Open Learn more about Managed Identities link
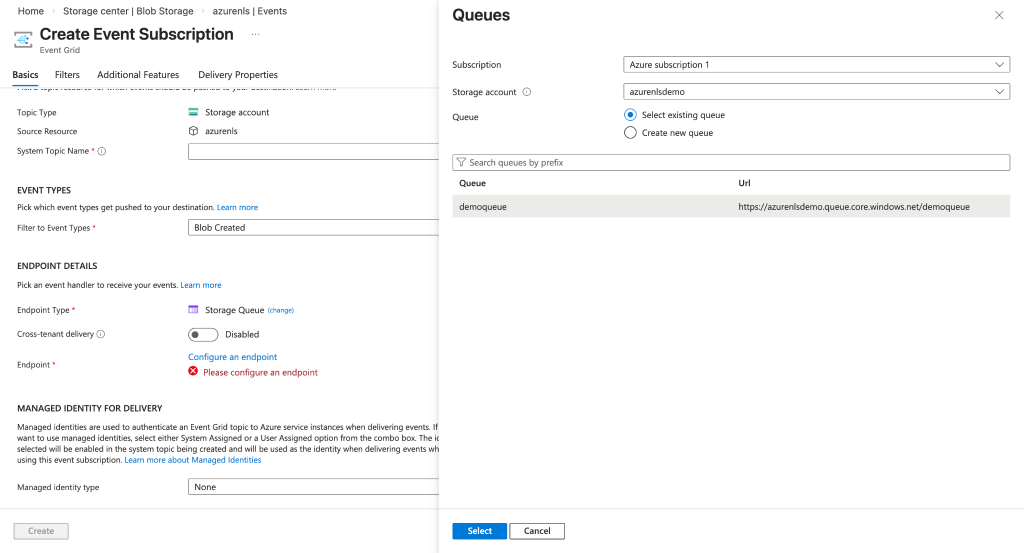Viewport: 1024px width, 553px height. [193, 460]
